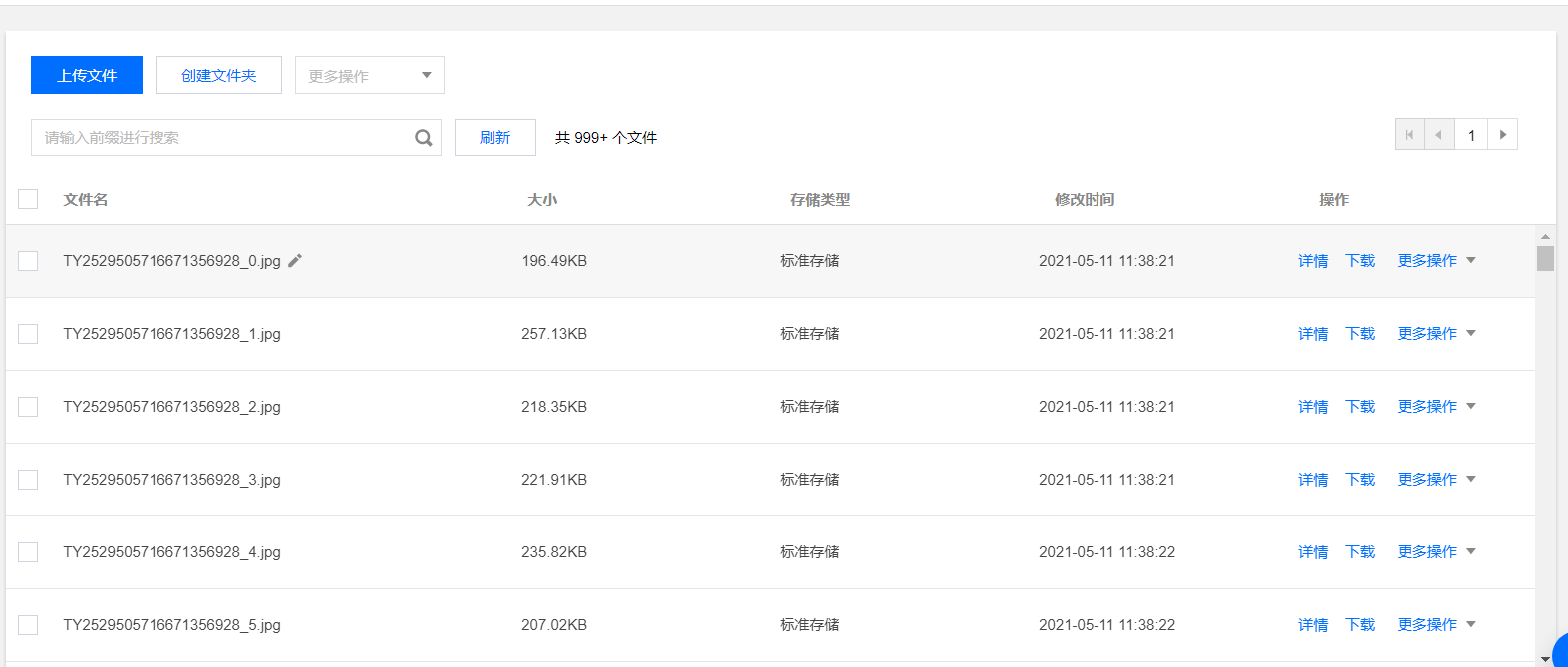Click the 共 999+ 个文件 count text
Image resolution: width=1568 pixels, height=667 pixels.
point(606,138)
